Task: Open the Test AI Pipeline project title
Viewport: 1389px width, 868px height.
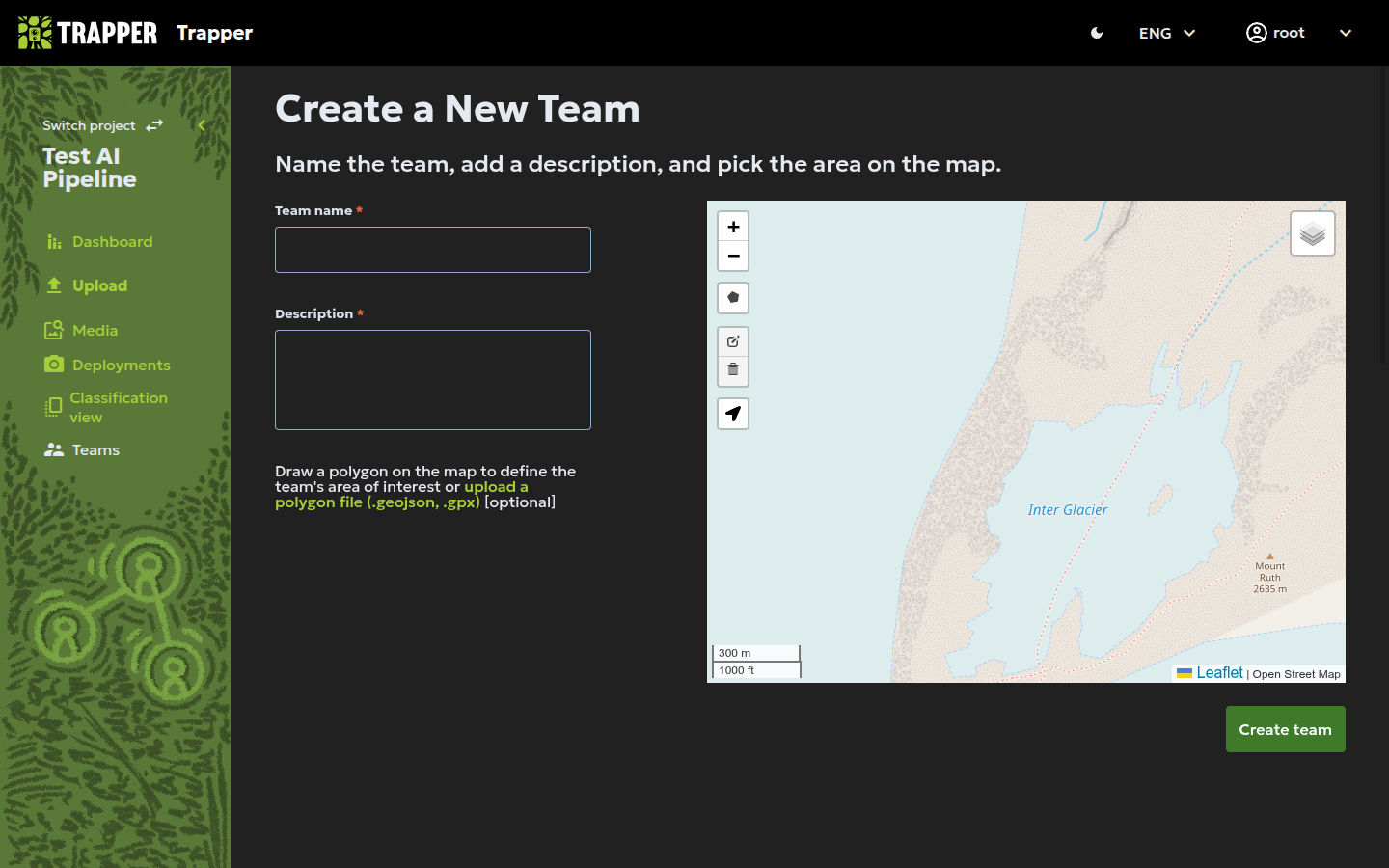Action: click(x=90, y=168)
